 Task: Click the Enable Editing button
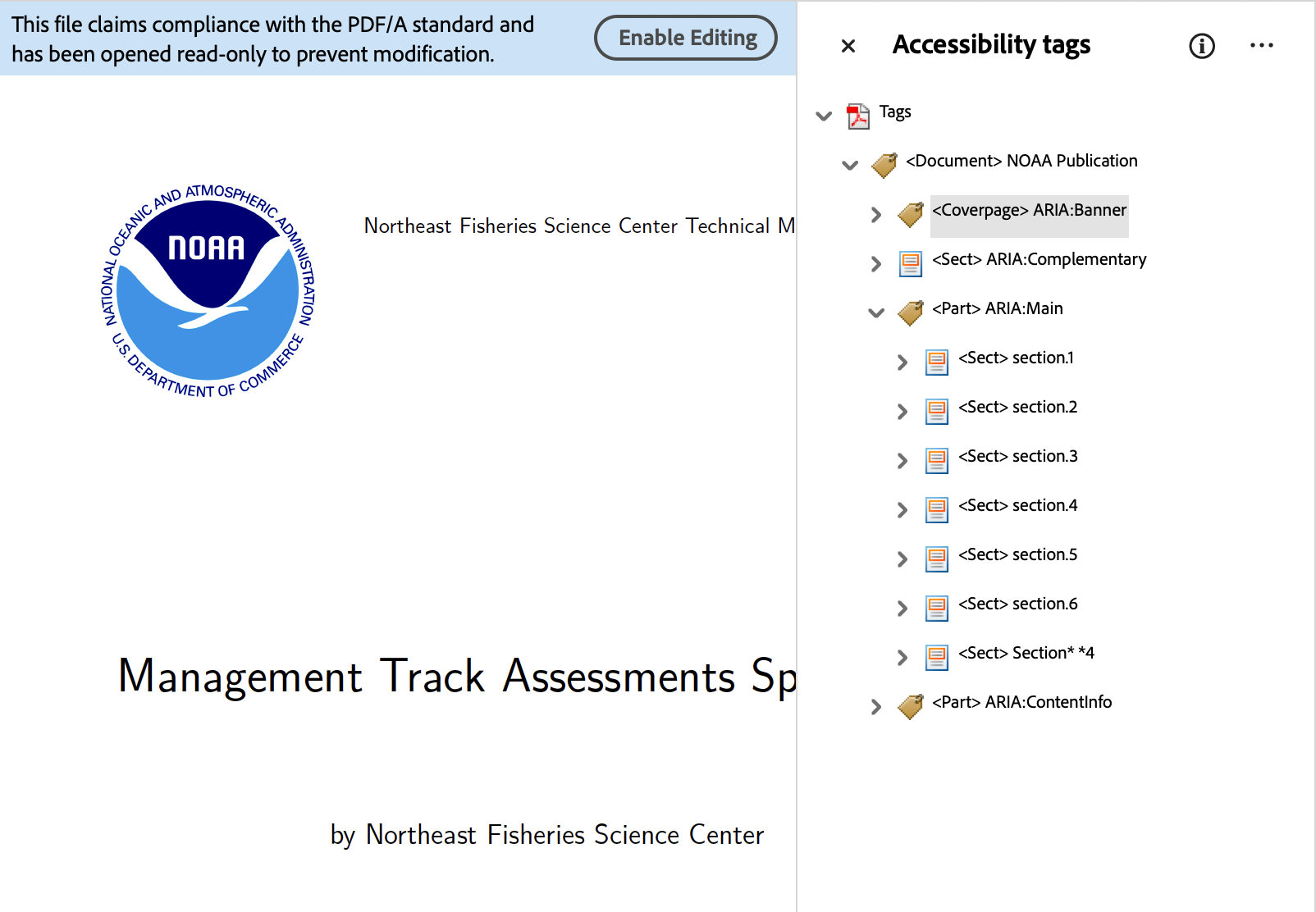pos(685,38)
